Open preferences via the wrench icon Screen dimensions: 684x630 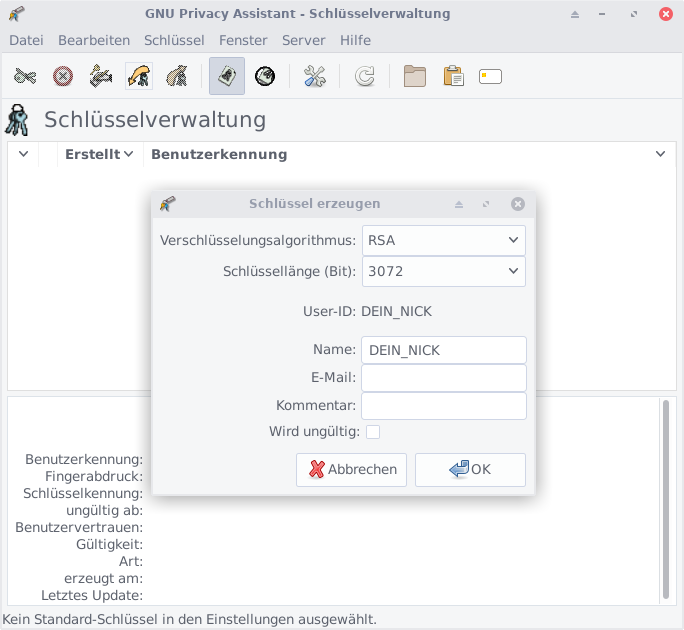315,77
